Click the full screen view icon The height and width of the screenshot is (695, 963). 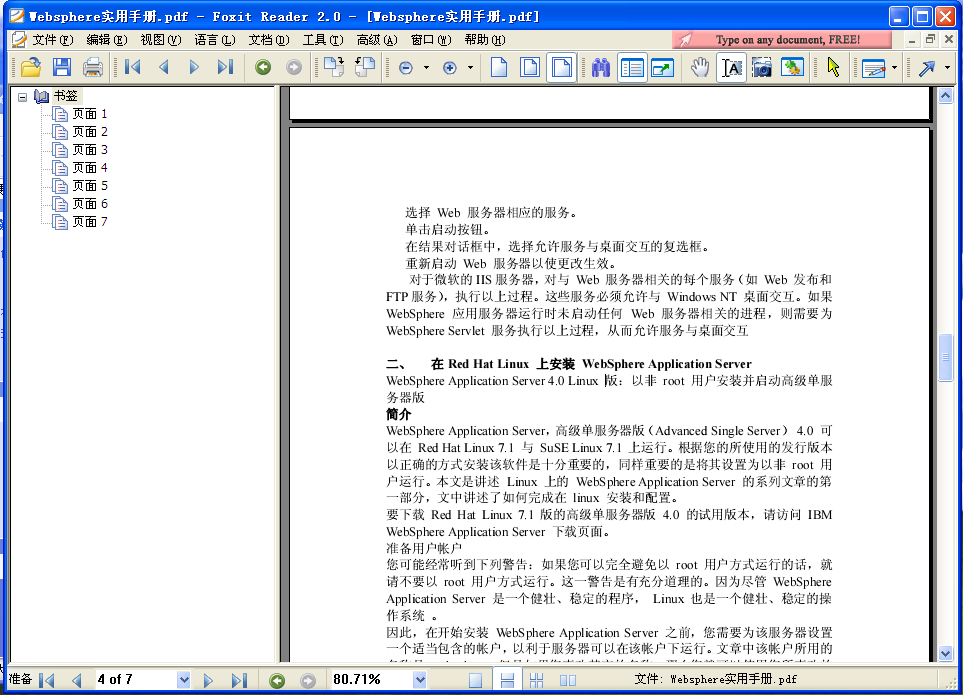[x=662, y=67]
